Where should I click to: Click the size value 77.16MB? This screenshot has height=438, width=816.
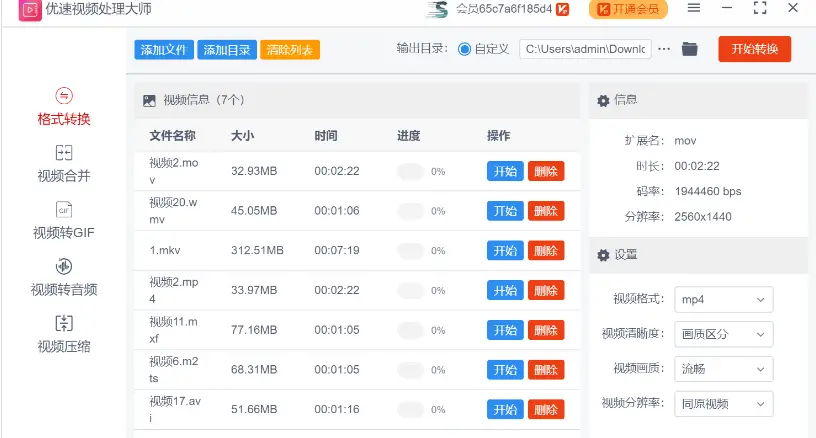[254, 330]
